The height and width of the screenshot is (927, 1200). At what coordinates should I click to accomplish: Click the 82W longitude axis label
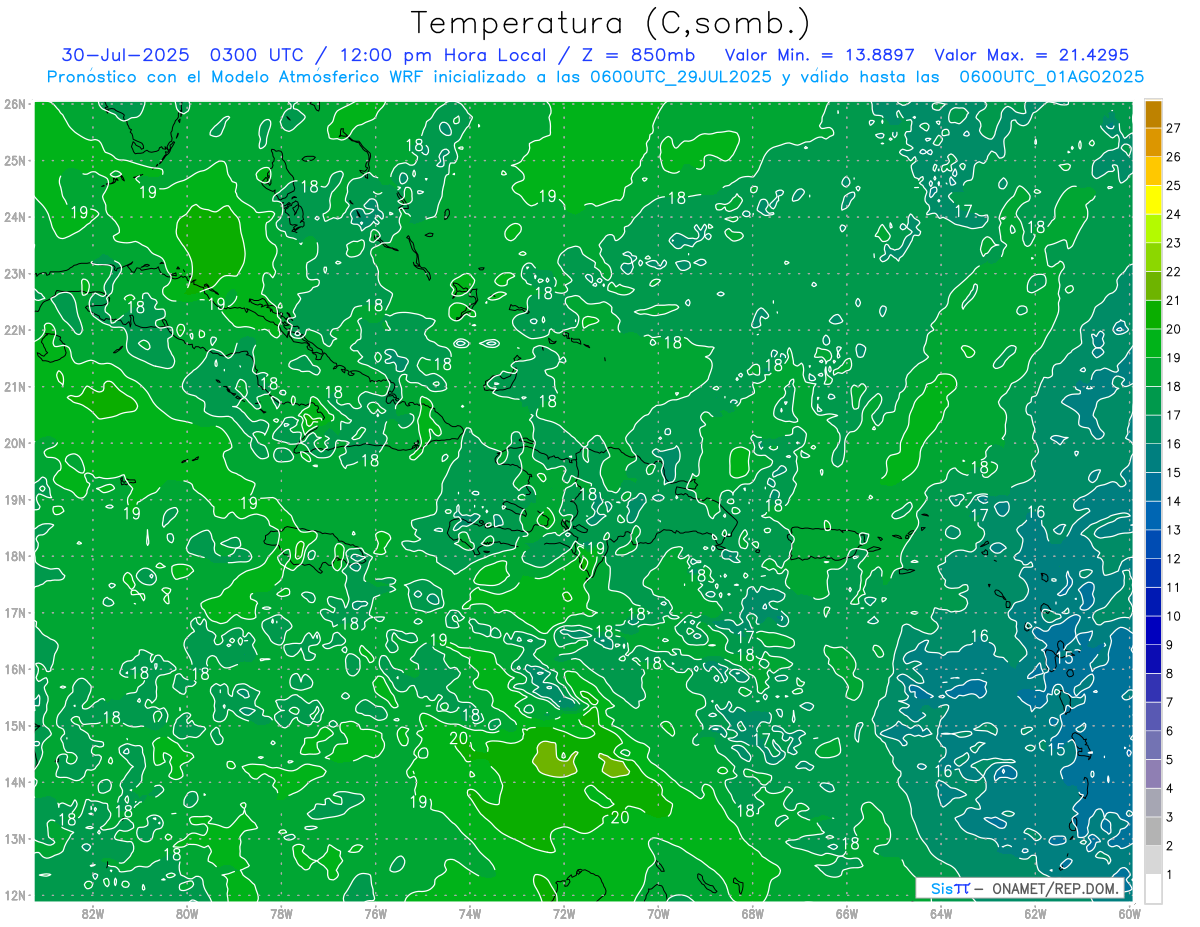coord(93,913)
